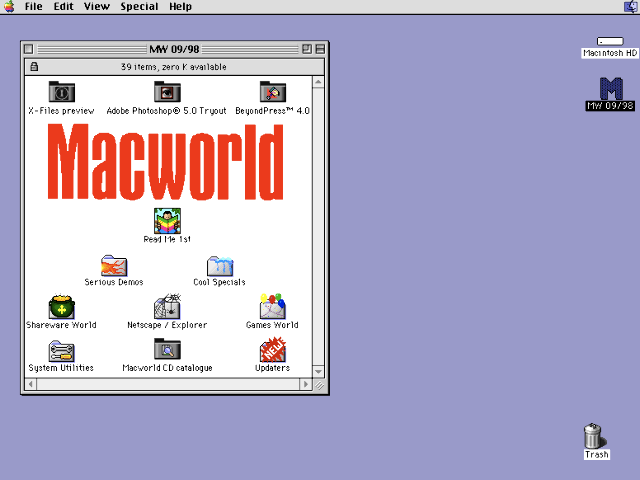Select the Macintosh HD desktop icon
This screenshot has width=640, height=480.
pyautogui.click(x=610, y=41)
